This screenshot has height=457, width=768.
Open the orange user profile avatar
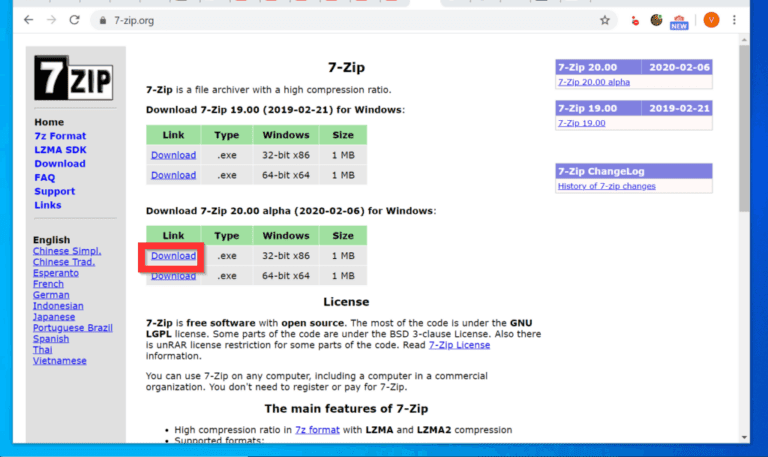711,20
